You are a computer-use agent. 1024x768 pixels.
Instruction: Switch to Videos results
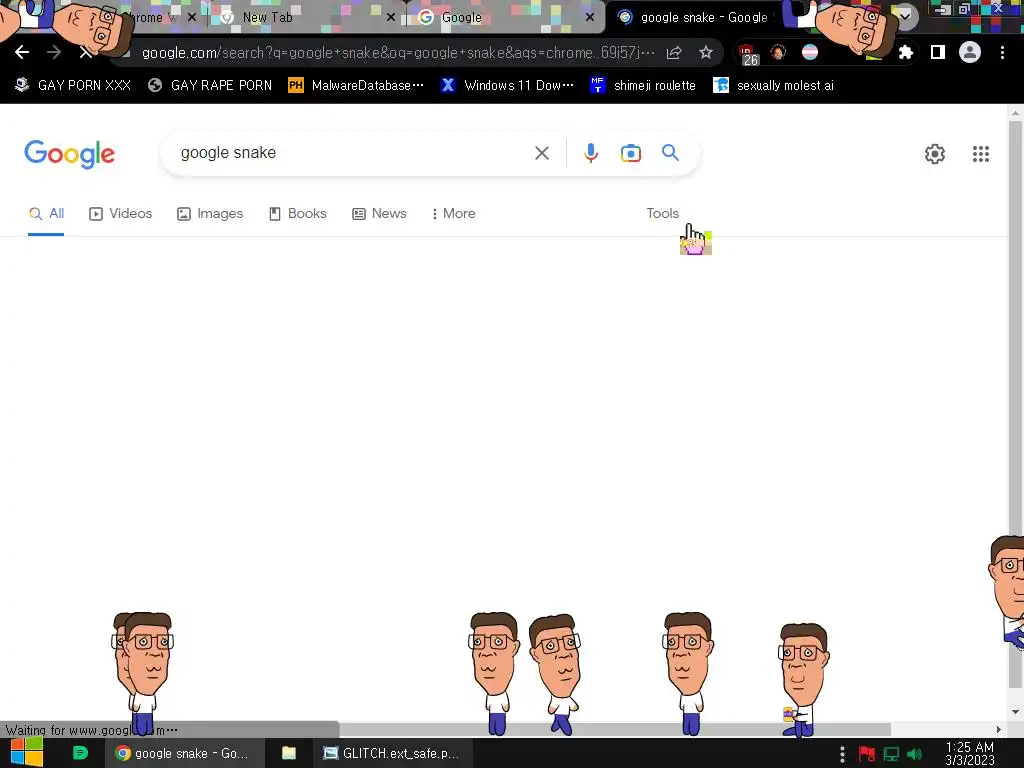click(120, 214)
